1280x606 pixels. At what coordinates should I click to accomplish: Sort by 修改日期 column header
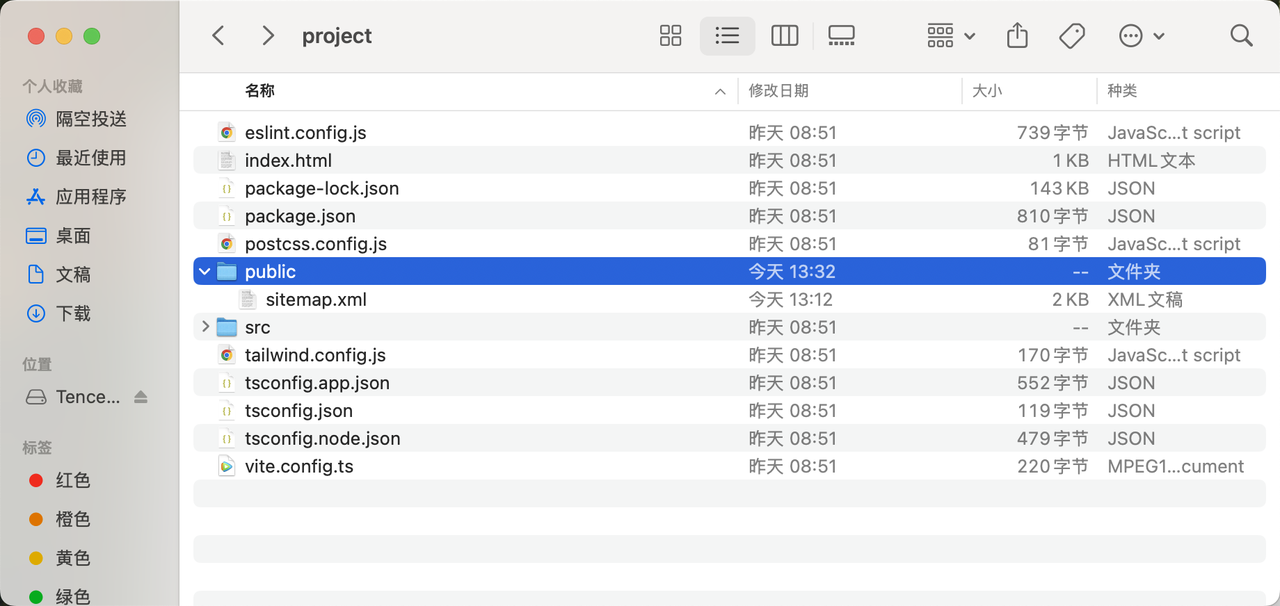pos(779,91)
